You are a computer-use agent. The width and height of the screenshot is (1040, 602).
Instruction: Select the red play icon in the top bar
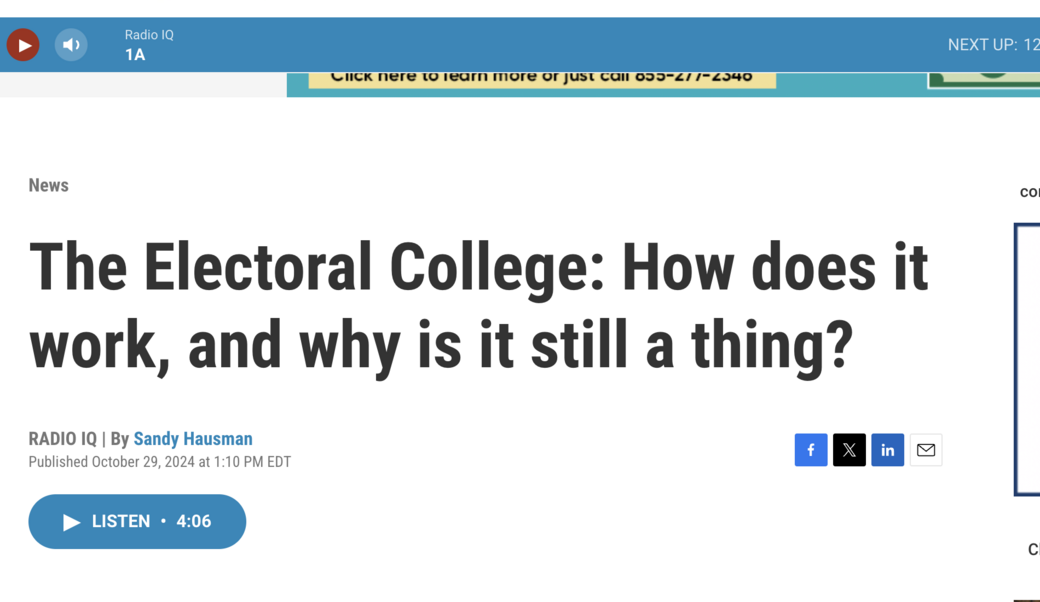click(22, 44)
